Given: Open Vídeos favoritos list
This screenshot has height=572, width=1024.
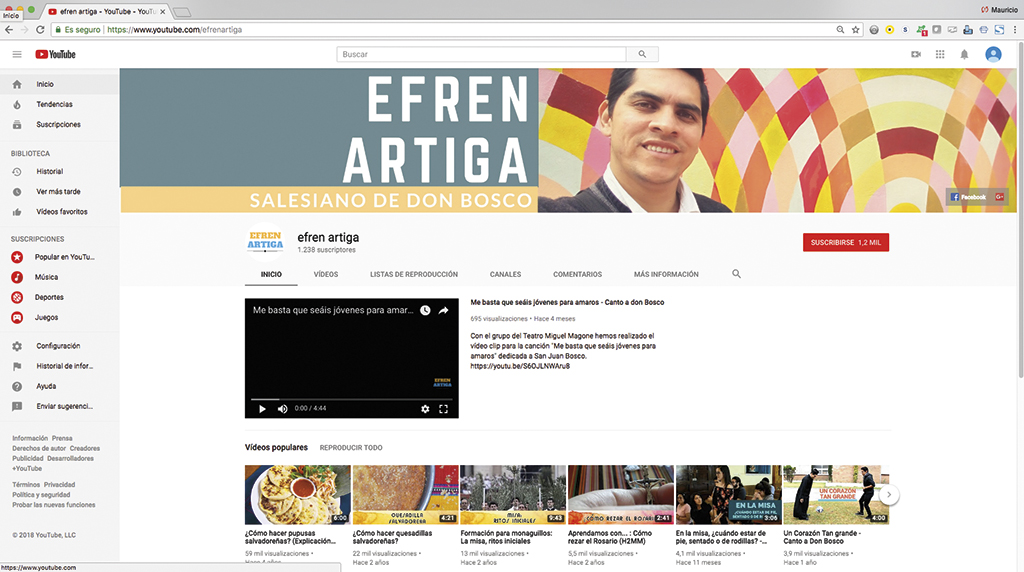Looking at the screenshot, I should click(59, 212).
